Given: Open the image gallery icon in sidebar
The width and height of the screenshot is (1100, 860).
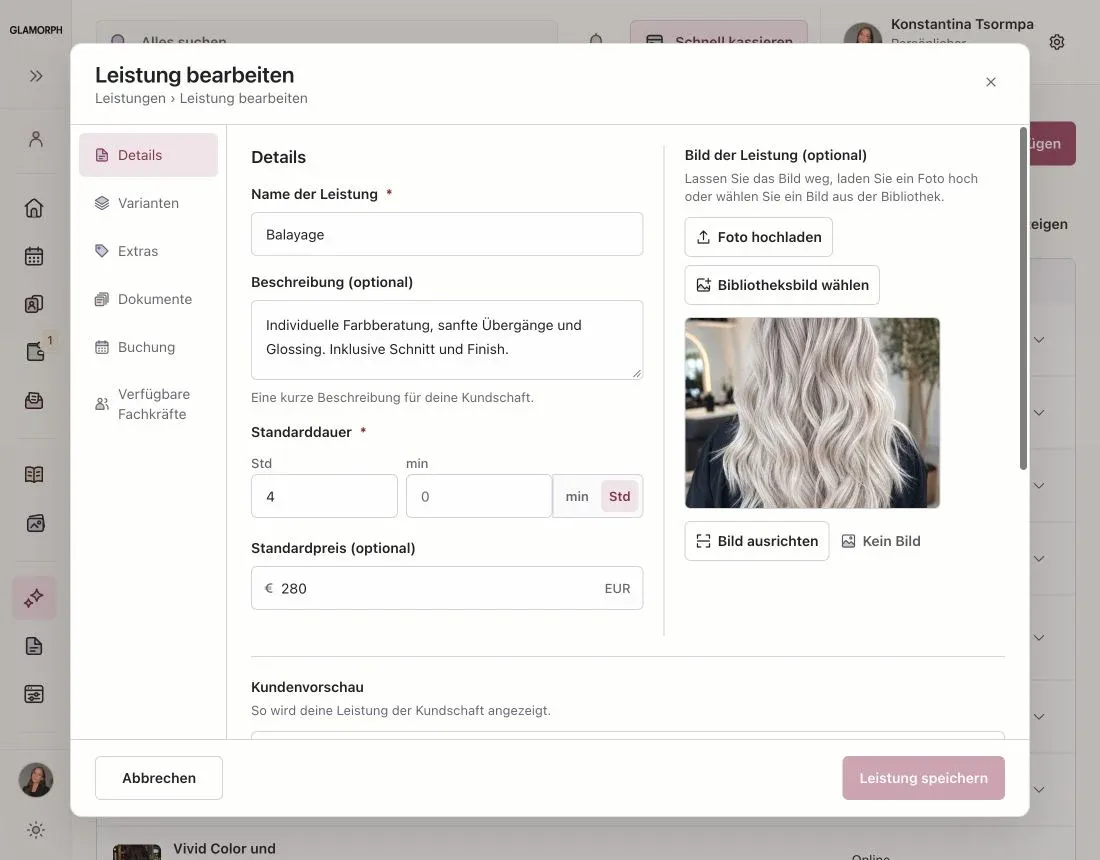Looking at the screenshot, I should (x=35, y=523).
